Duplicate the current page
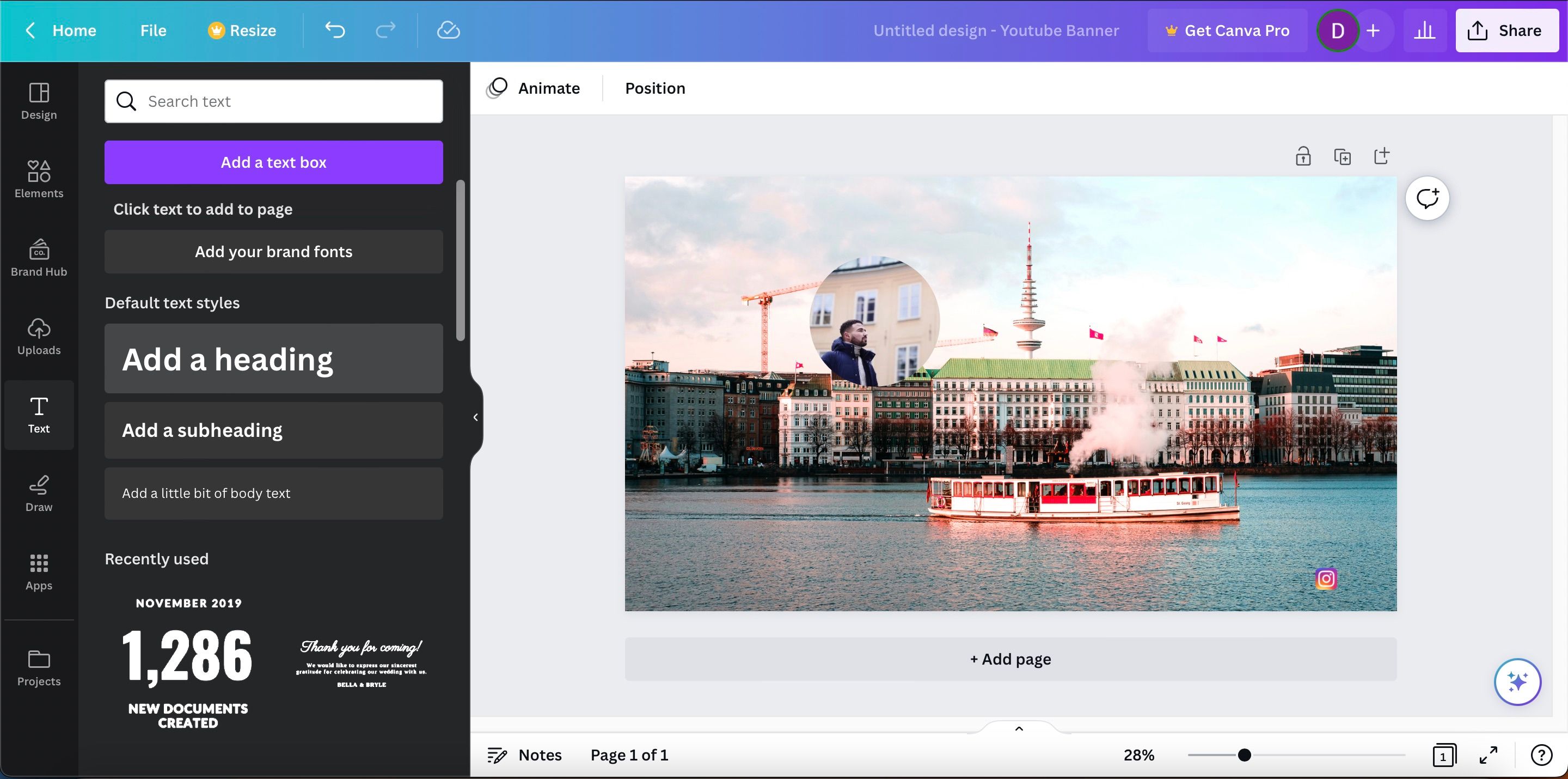The image size is (1568, 779). click(x=1343, y=155)
